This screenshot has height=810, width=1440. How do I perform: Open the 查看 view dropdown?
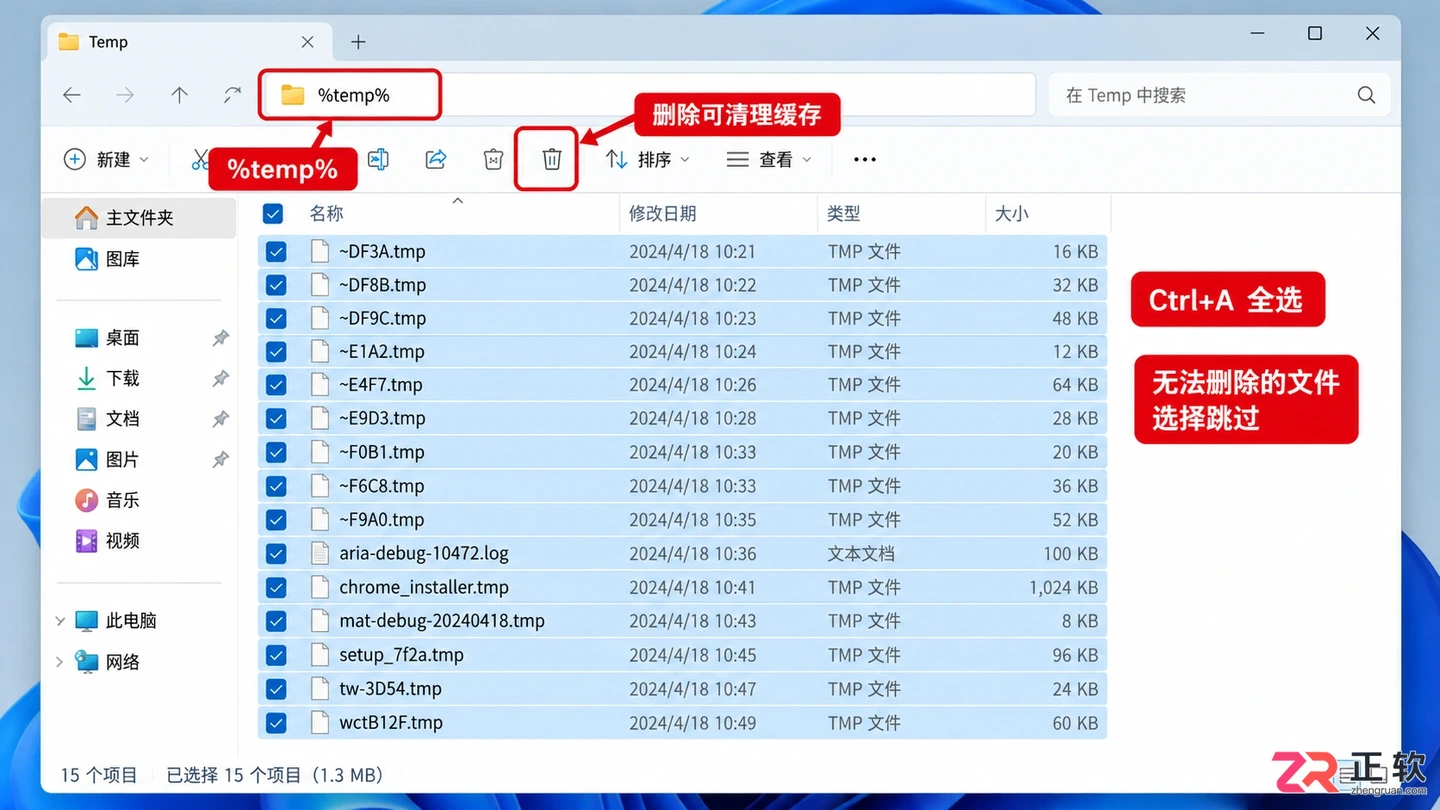pos(769,159)
